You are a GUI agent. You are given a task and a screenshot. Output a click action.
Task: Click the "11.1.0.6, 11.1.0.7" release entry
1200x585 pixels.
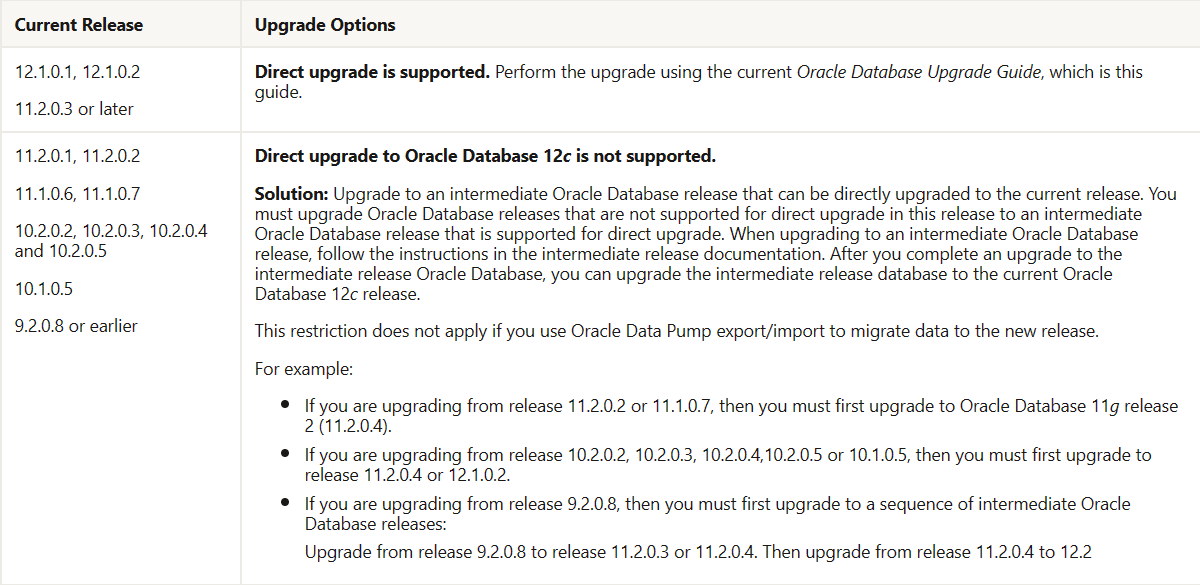(77, 193)
